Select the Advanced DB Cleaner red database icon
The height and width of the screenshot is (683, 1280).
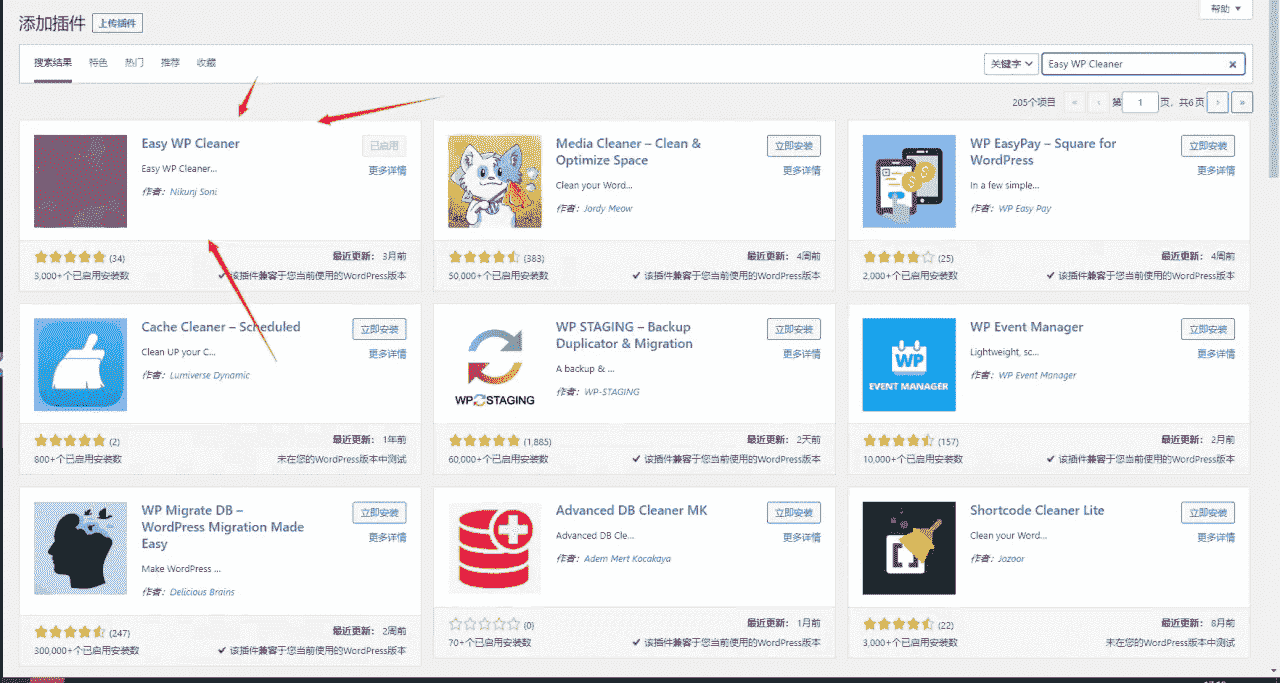pyautogui.click(x=495, y=548)
